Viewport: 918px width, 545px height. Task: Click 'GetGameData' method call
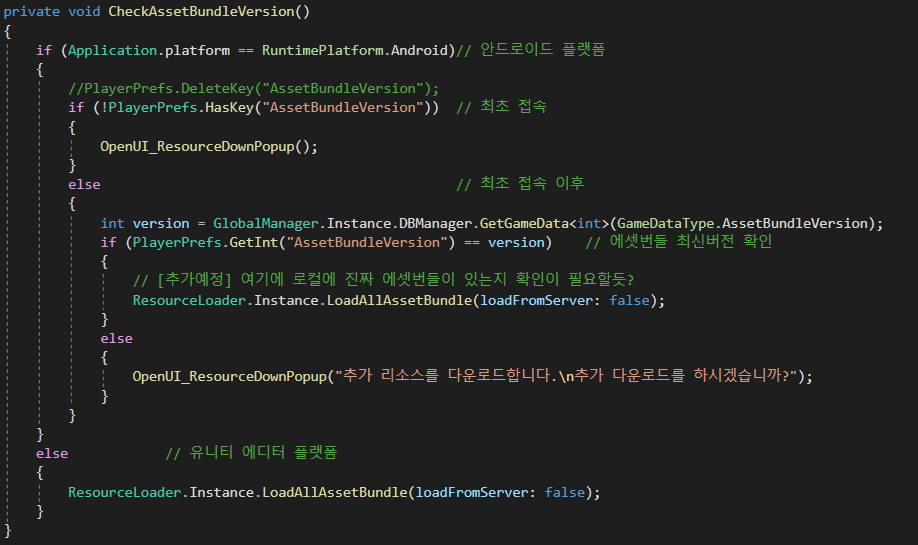pos(524,224)
